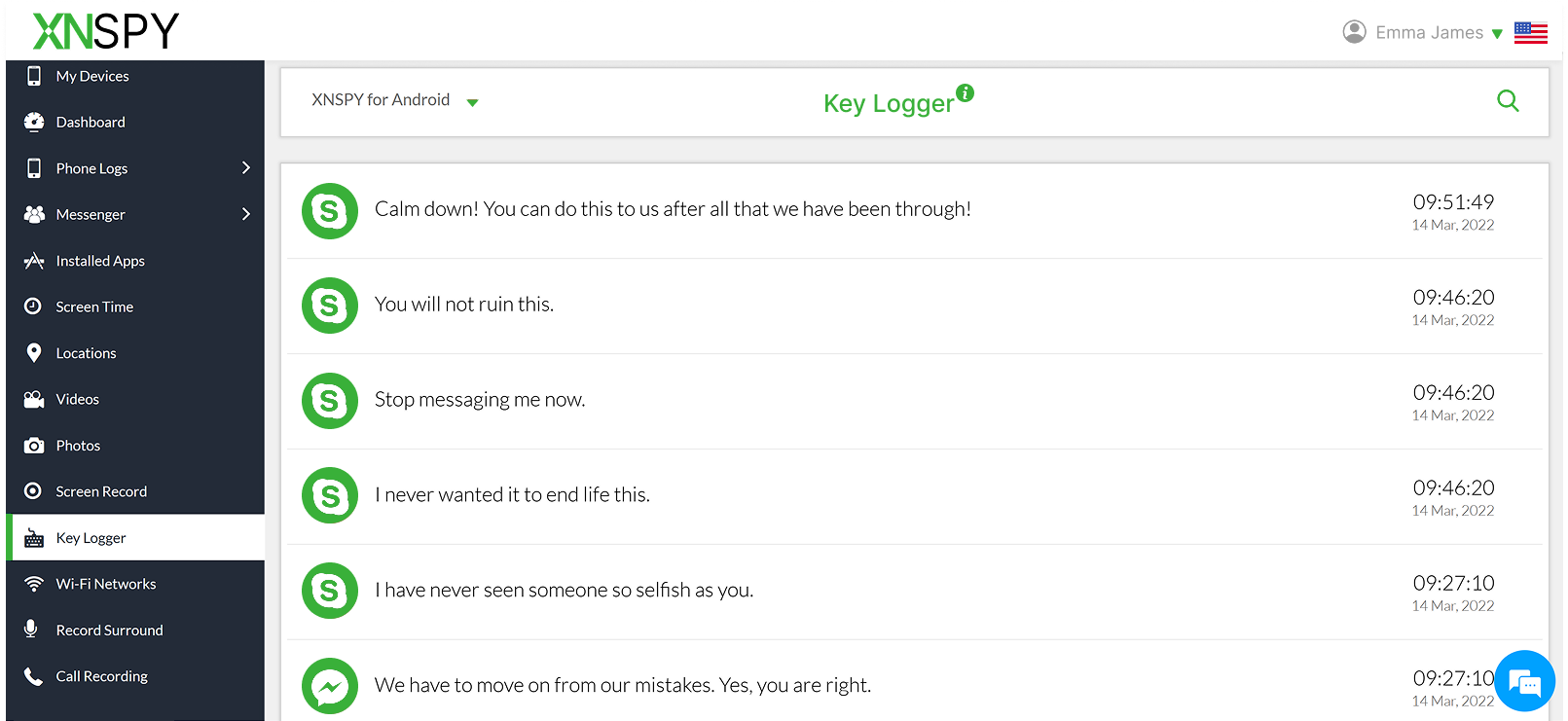This screenshot has height=721, width=1568.
Task: Click Messenger icon beside 'We have to move on'
Action: point(330,686)
